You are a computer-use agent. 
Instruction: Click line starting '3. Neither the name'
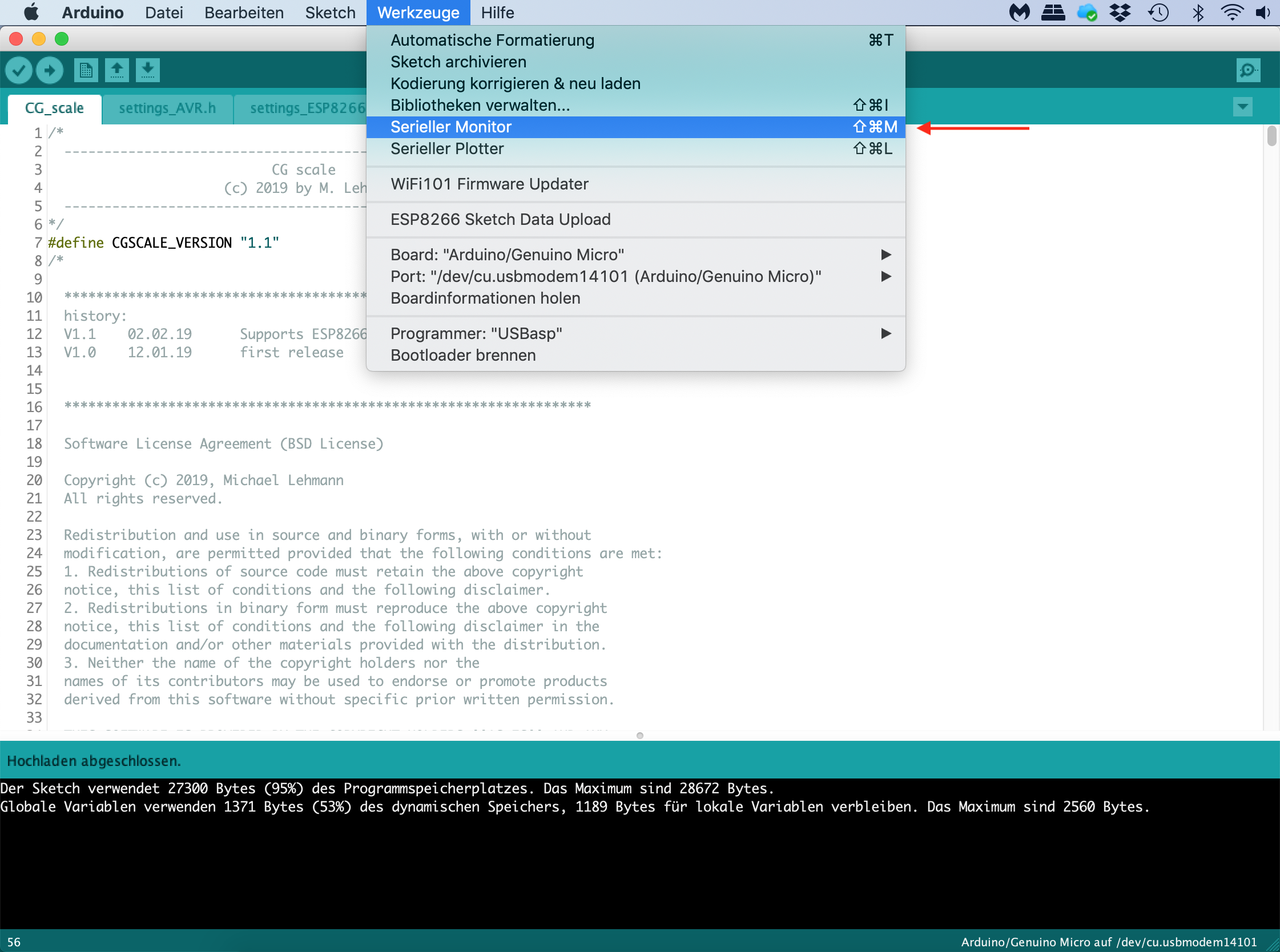pyautogui.click(x=271, y=663)
